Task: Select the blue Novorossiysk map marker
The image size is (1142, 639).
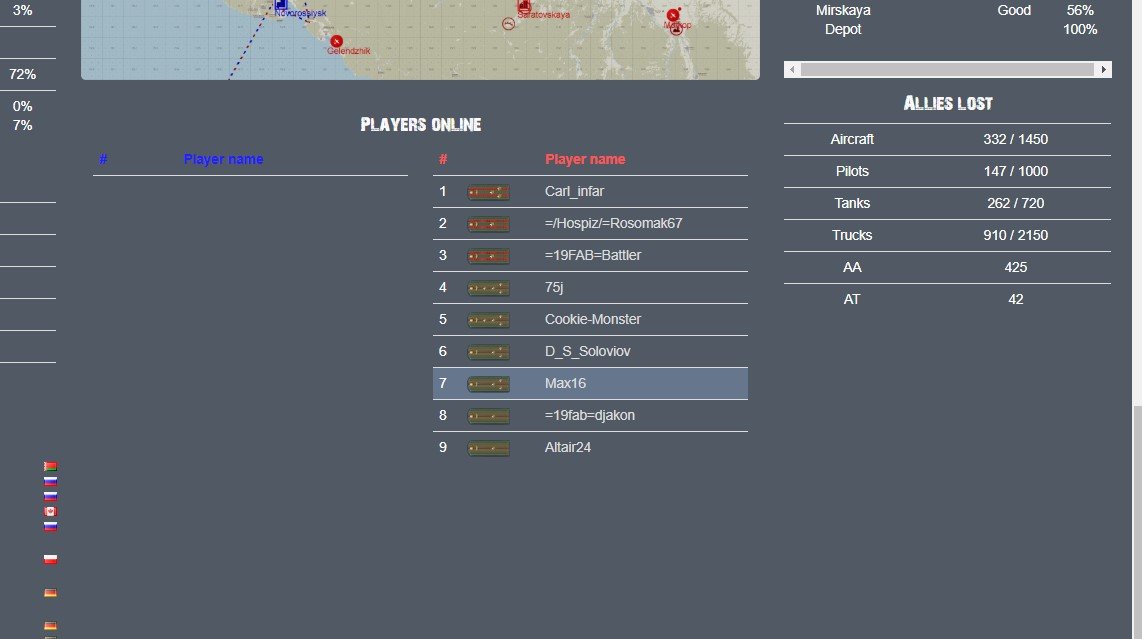Action: (281, 4)
